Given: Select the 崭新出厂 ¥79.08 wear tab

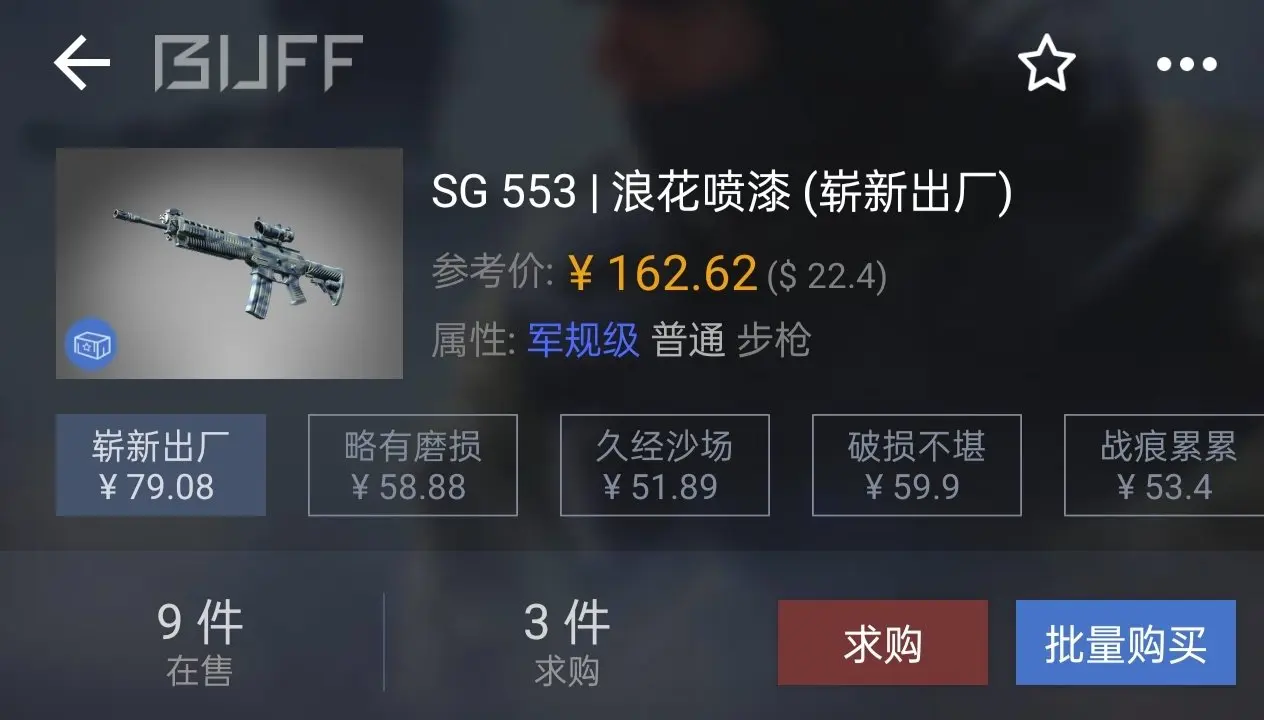Looking at the screenshot, I should click(x=161, y=465).
